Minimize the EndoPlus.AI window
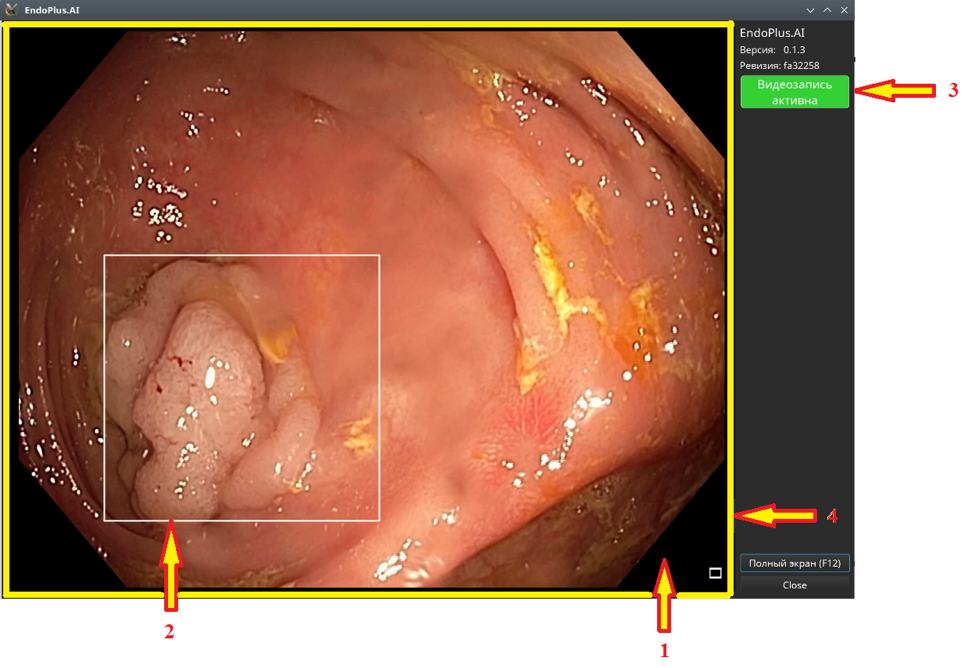This screenshot has width=970, height=668. pyautogui.click(x=810, y=10)
